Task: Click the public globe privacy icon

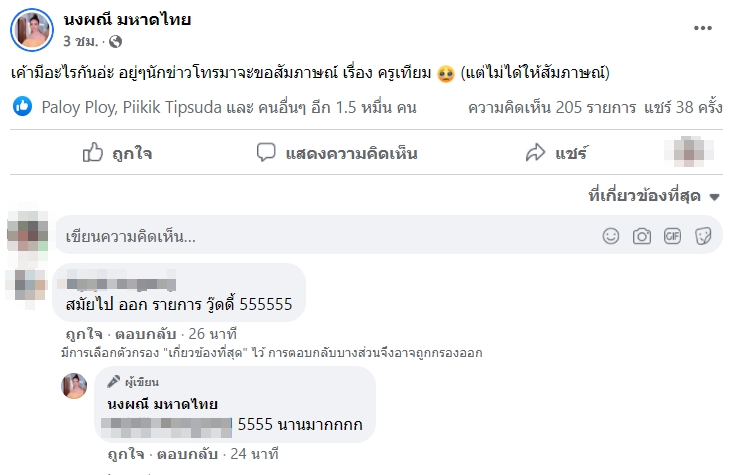Action: coord(115,42)
